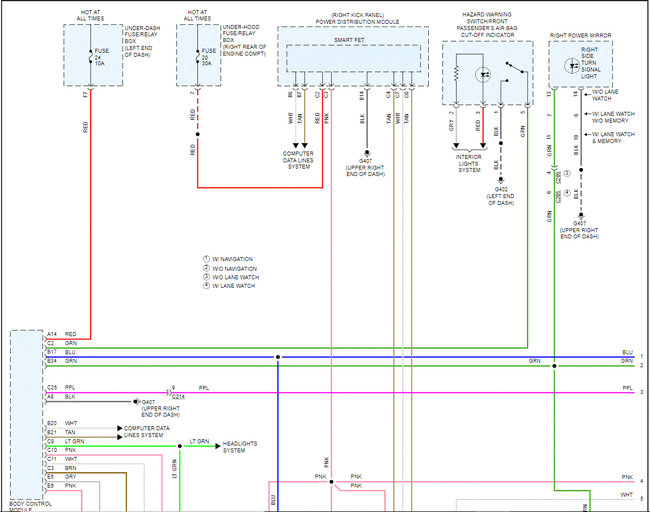Select the Smart FET dashed box
The width and height of the screenshot is (650, 512).
tap(353, 58)
